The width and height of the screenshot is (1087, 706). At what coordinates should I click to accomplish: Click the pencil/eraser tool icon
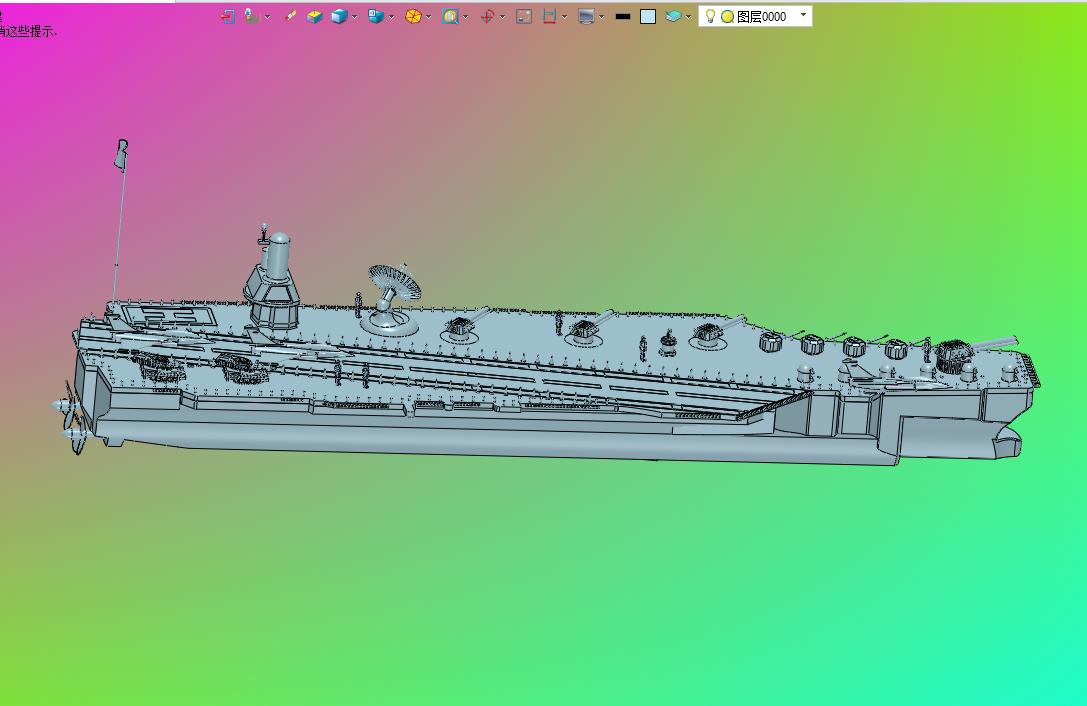point(290,17)
